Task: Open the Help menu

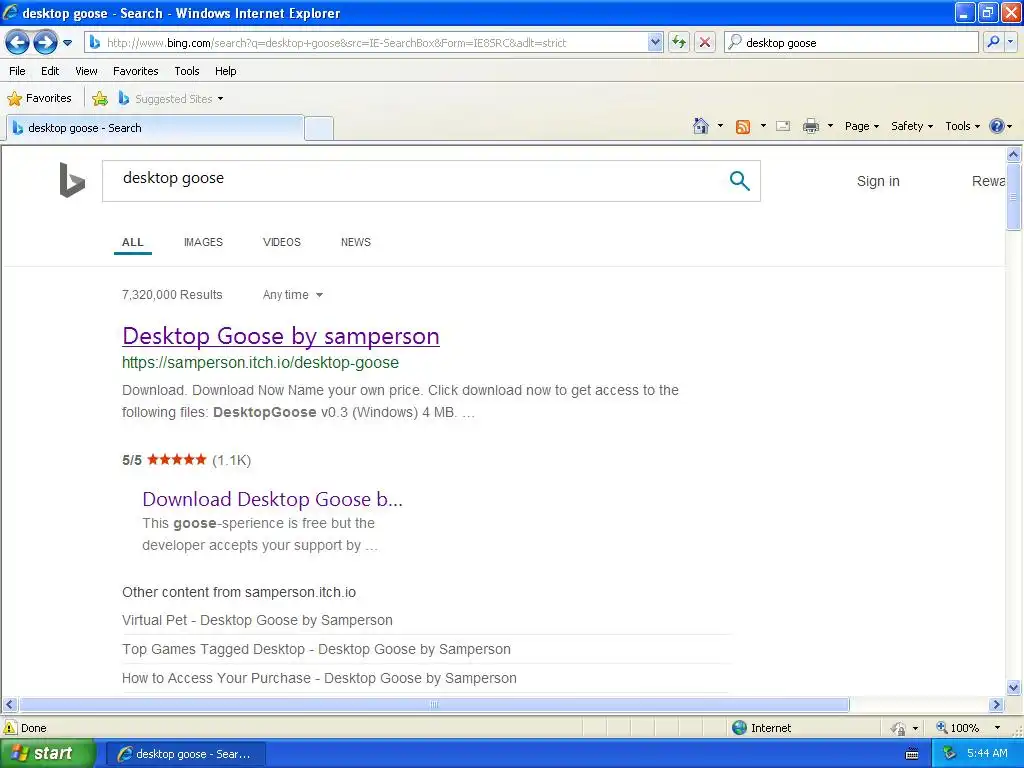Action: point(225,71)
